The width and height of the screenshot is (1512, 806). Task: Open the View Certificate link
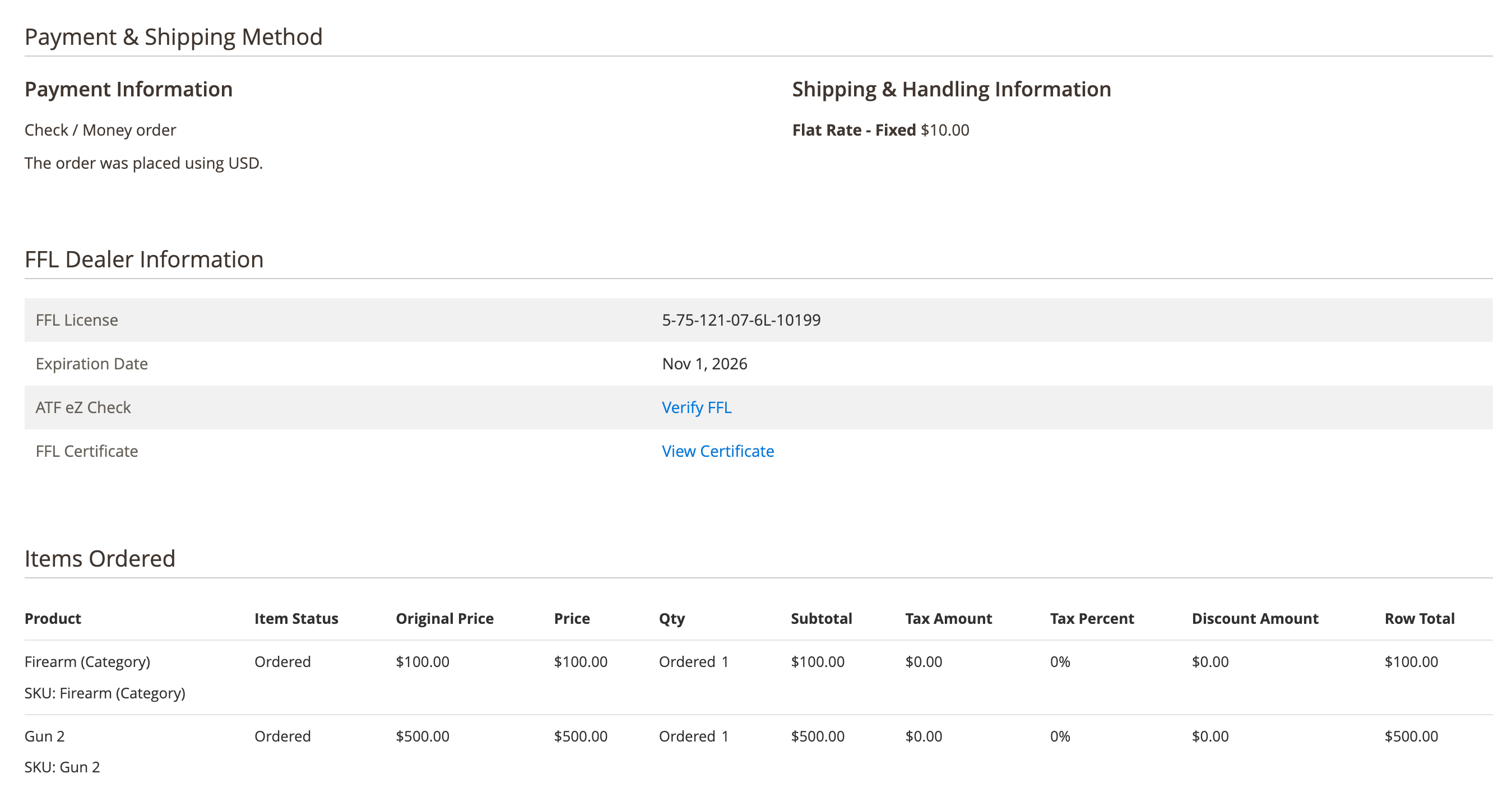point(718,451)
